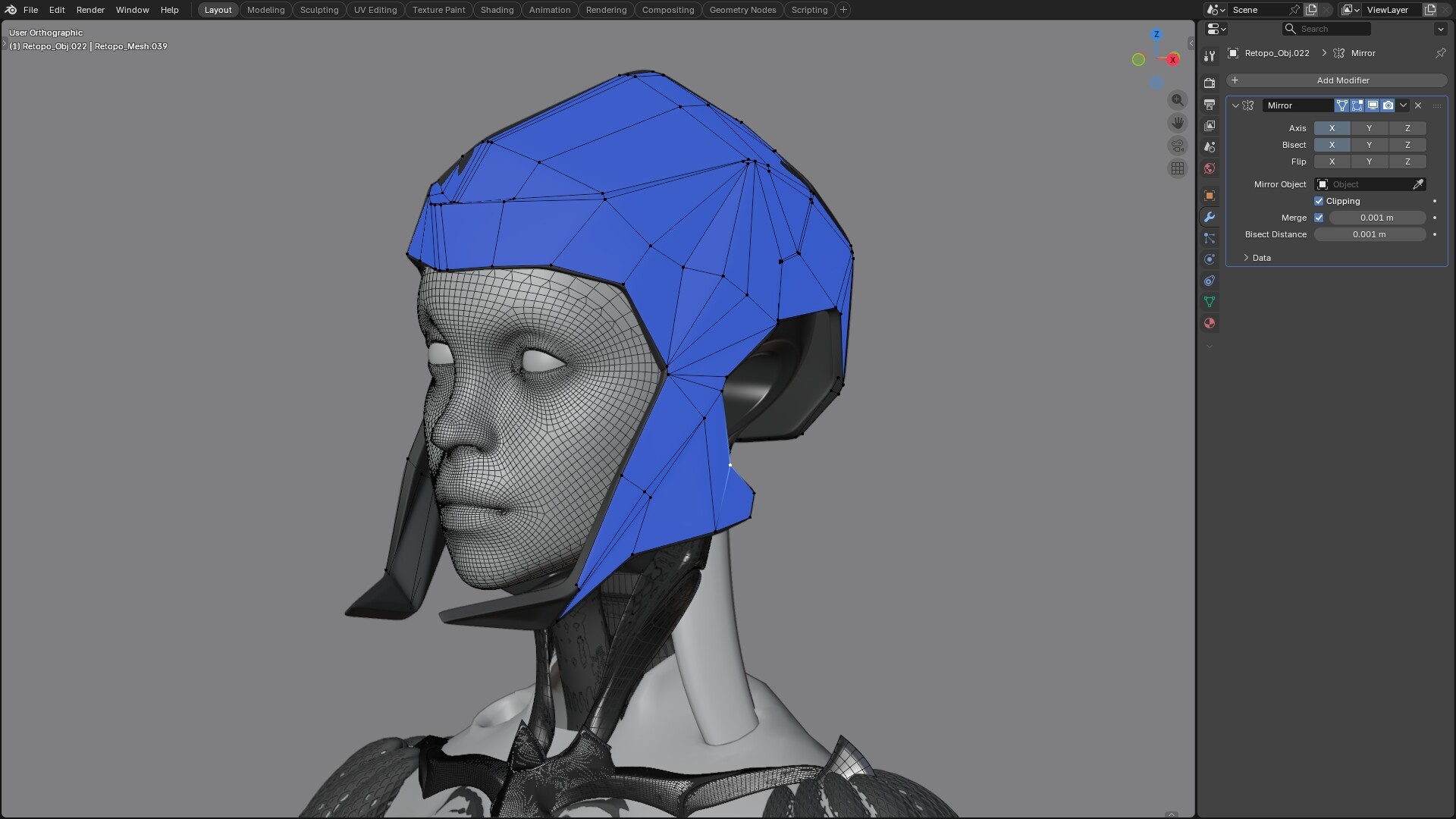Image resolution: width=1456 pixels, height=819 pixels.
Task: Open the Render menu
Action: coord(90,10)
